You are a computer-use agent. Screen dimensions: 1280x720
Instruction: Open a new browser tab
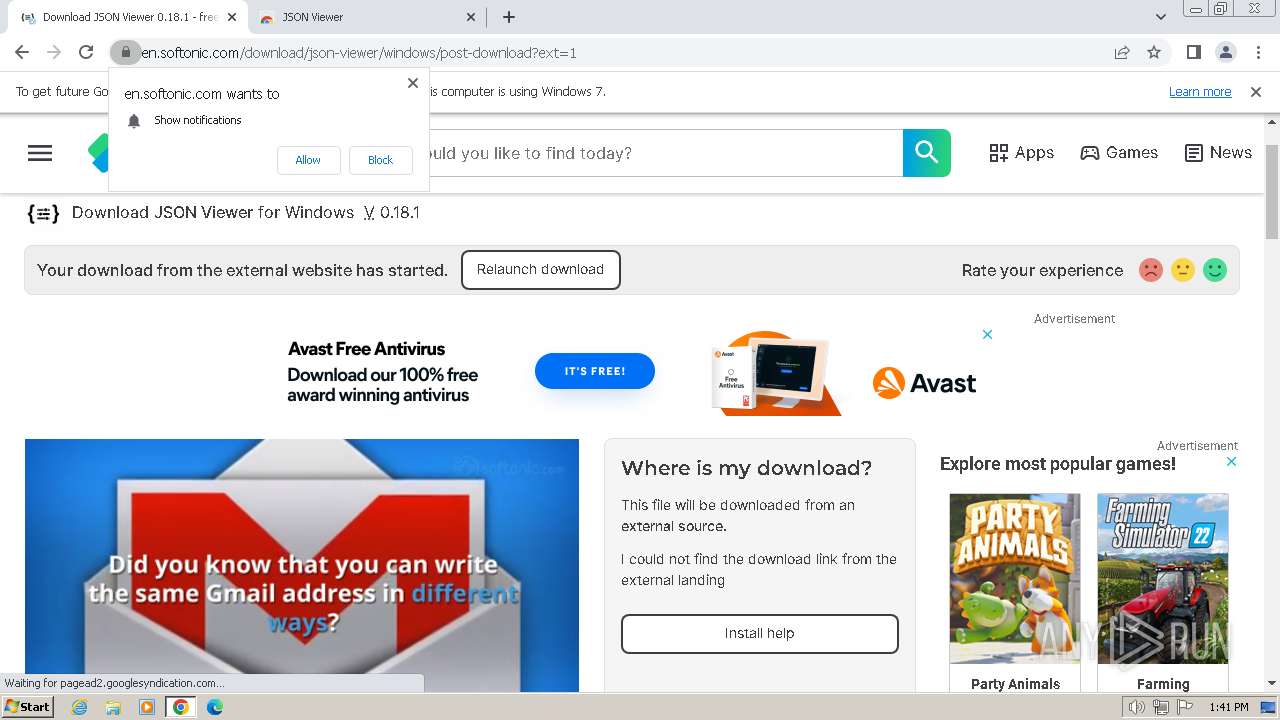508,17
